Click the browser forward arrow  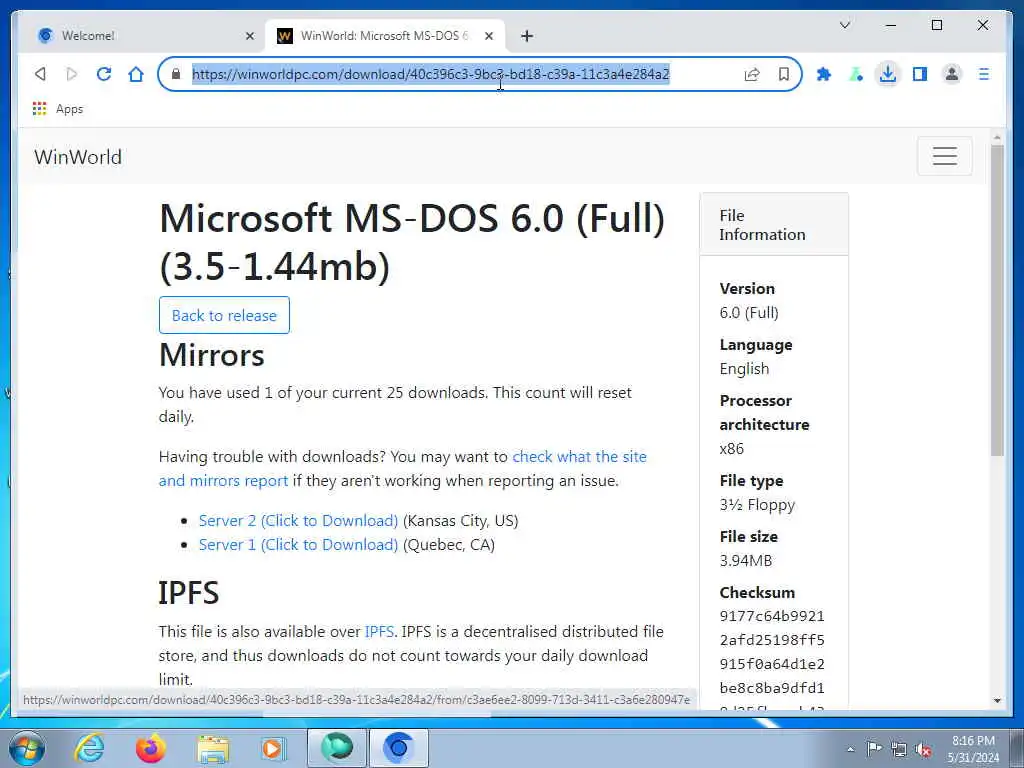coord(72,74)
